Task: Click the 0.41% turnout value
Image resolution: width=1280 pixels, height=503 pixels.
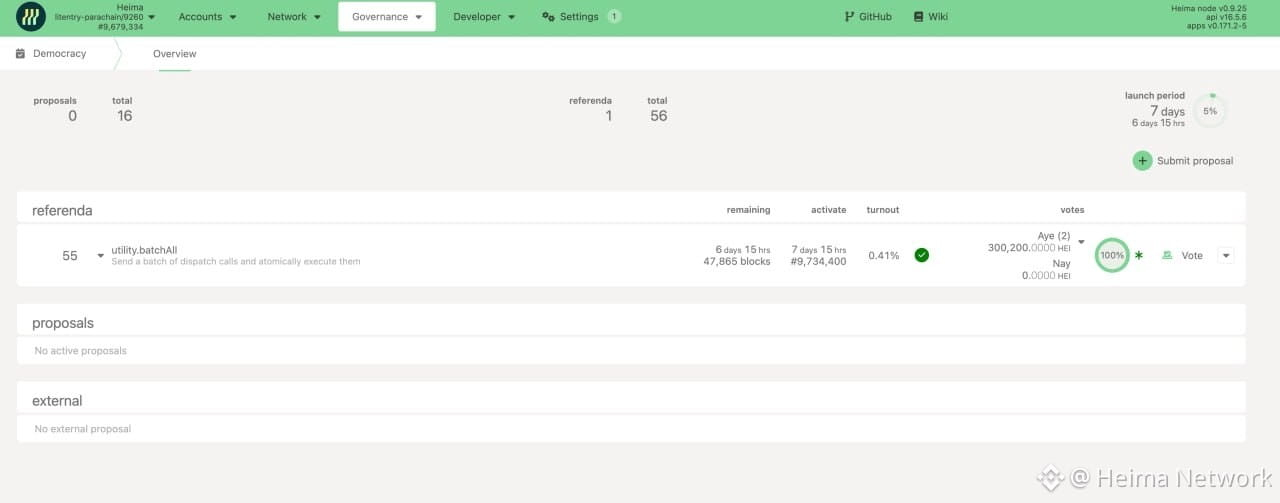Action: pos(883,255)
